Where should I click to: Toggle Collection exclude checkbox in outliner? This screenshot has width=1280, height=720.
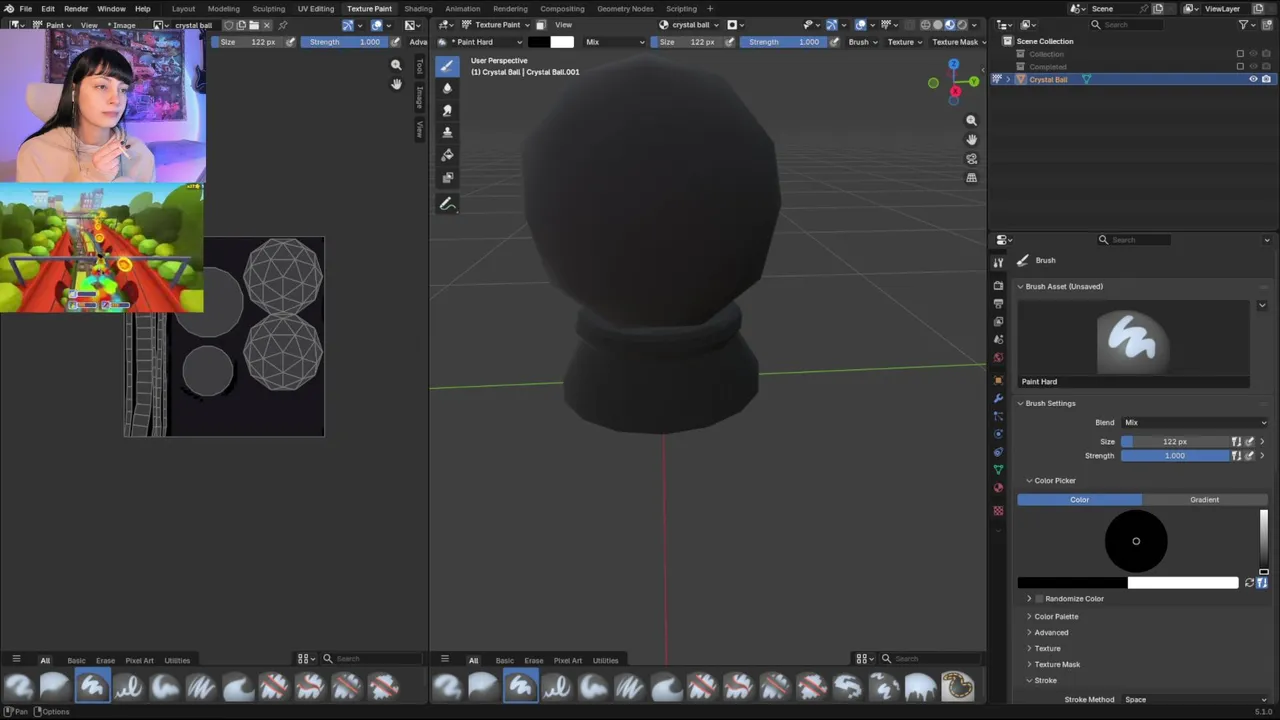tap(1240, 54)
